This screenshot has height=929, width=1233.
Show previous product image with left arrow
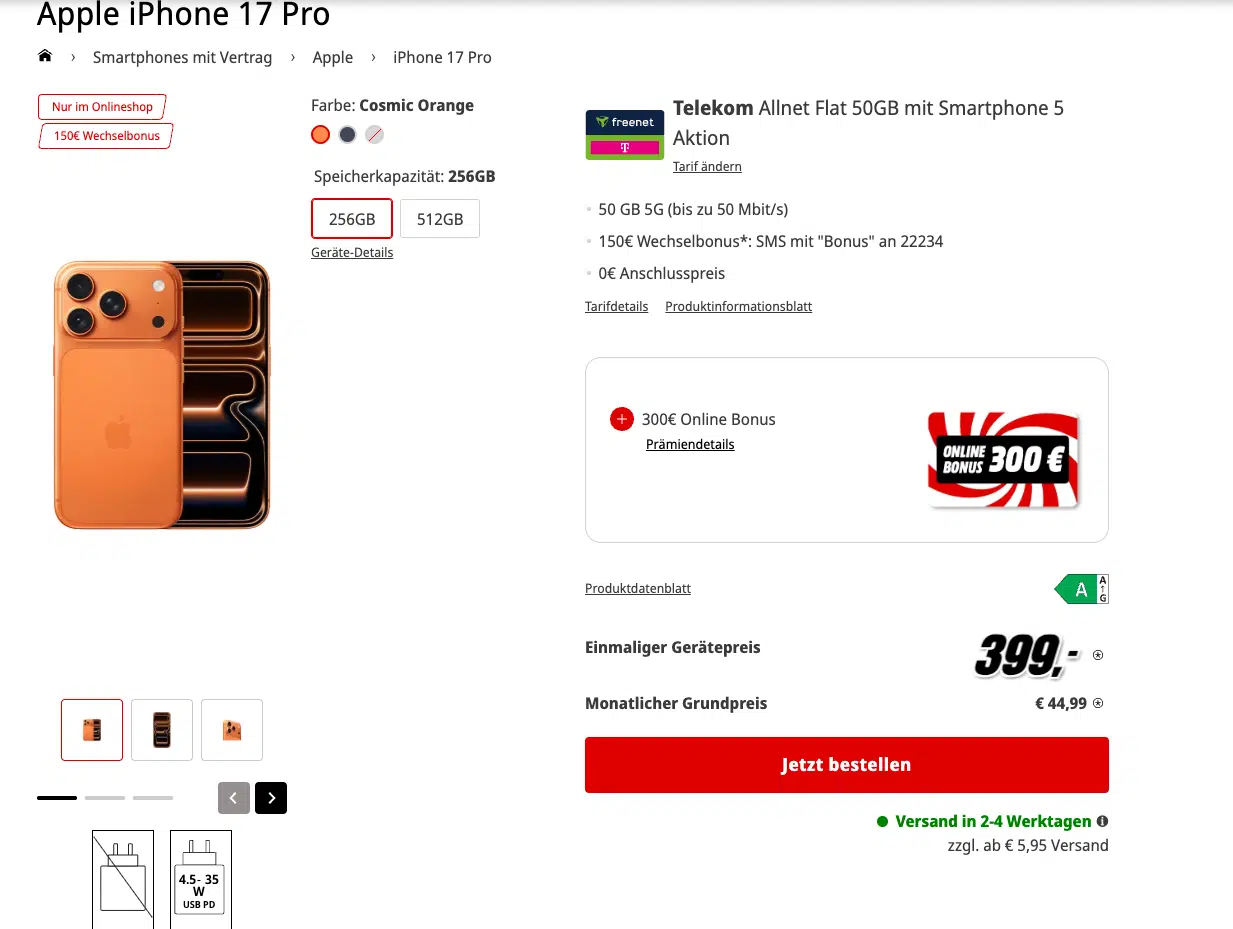[234, 797]
